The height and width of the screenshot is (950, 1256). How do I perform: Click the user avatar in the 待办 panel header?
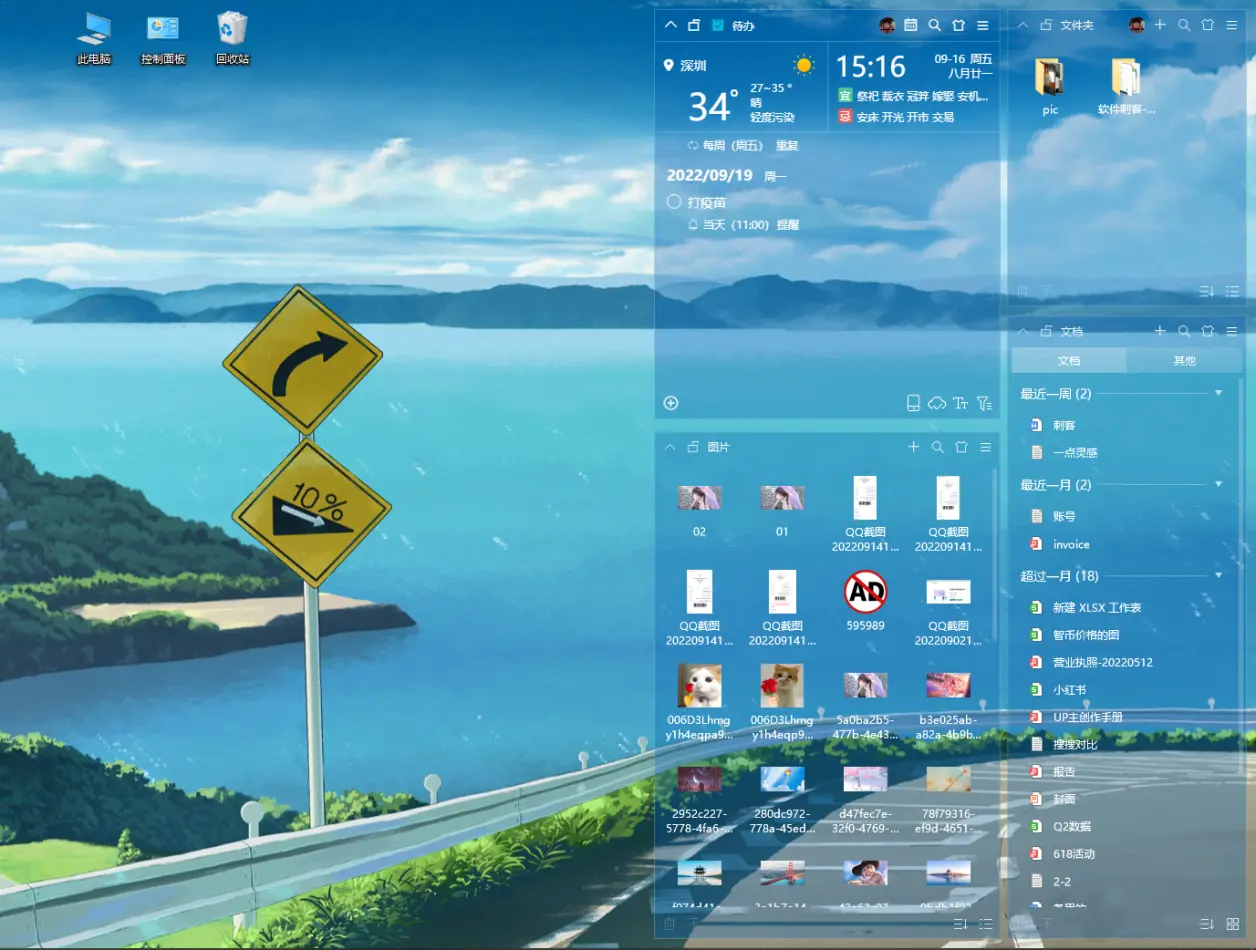pos(886,25)
